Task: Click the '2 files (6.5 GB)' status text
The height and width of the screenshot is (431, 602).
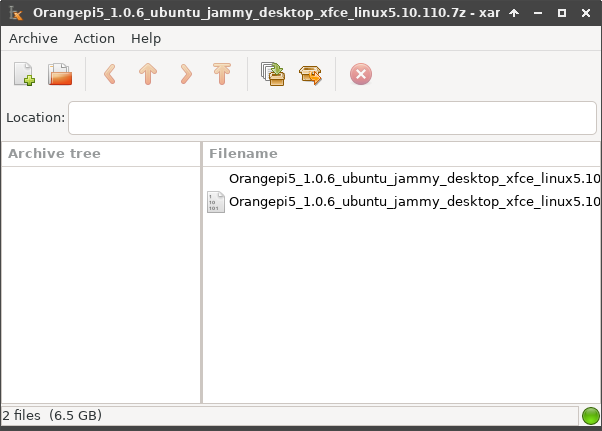Action: (x=52, y=415)
